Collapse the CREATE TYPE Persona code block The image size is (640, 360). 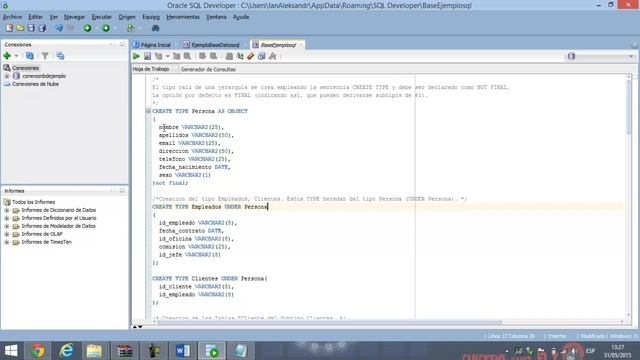tap(149, 111)
